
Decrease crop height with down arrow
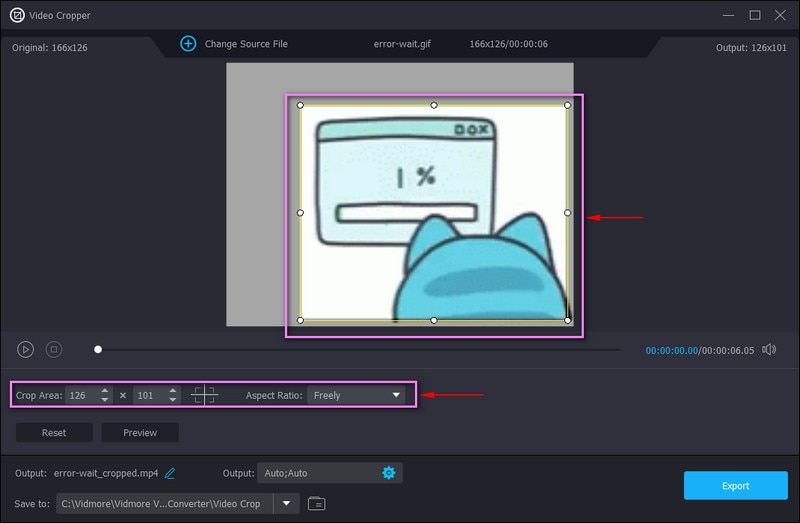pos(173,400)
